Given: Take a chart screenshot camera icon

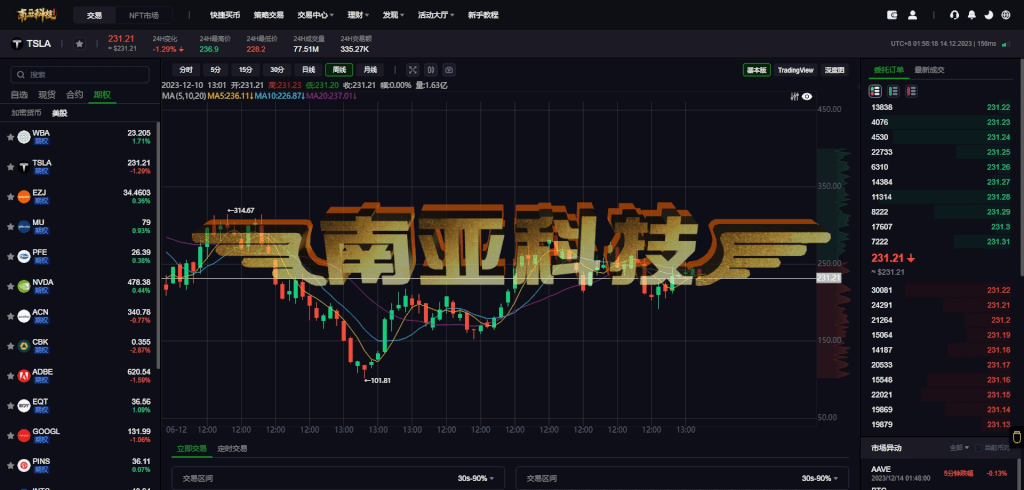Looking at the screenshot, I should (x=449, y=70).
